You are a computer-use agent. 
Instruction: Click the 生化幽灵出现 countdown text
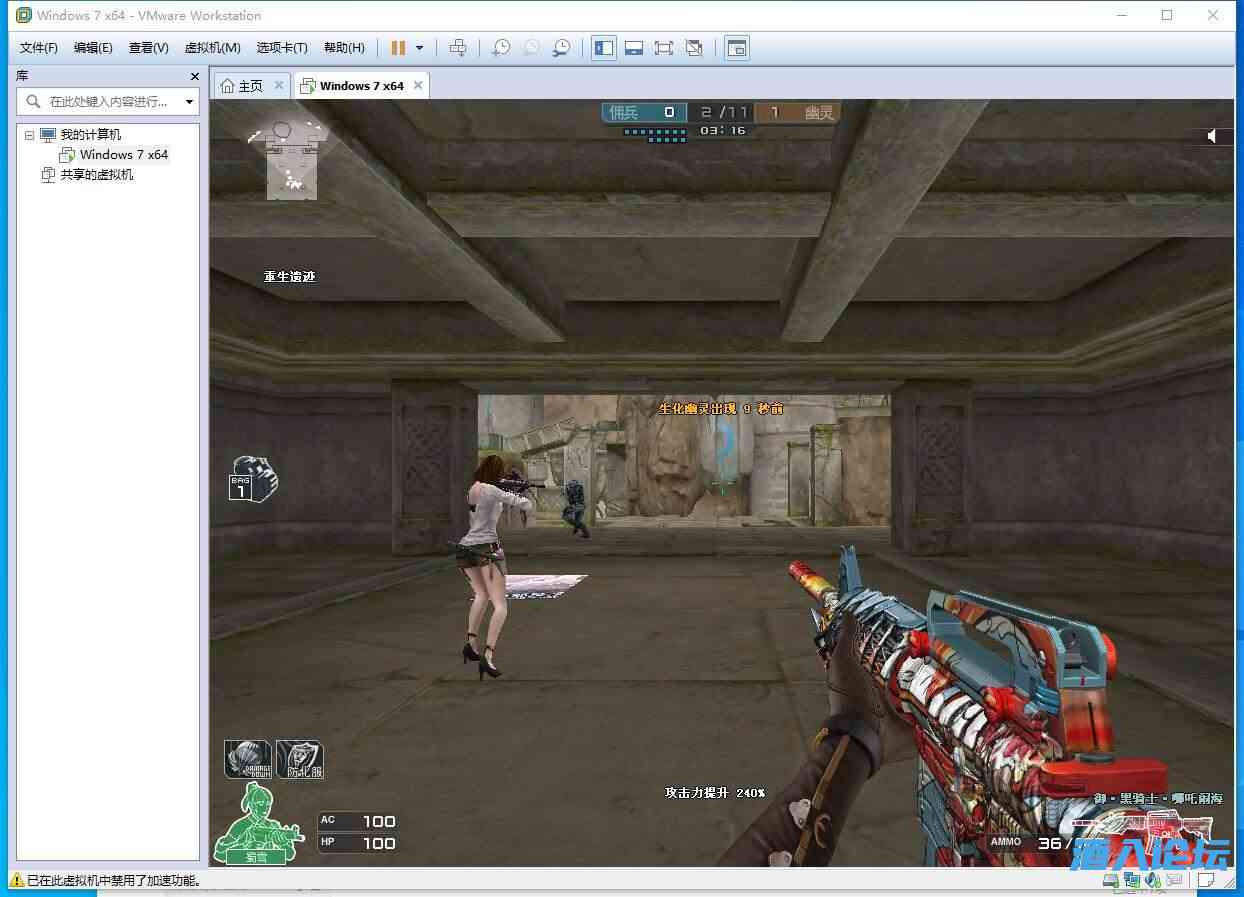click(x=721, y=408)
